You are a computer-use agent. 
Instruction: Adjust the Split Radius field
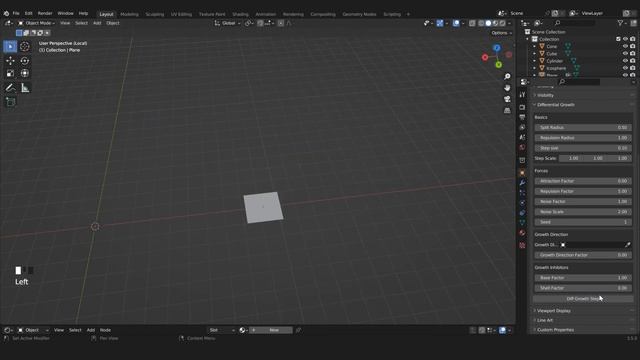point(583,128)
